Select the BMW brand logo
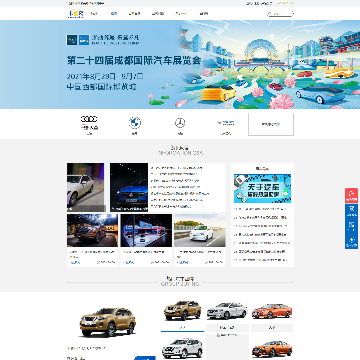Viewport: 360px width, 360px height. [x=135, y=124]
